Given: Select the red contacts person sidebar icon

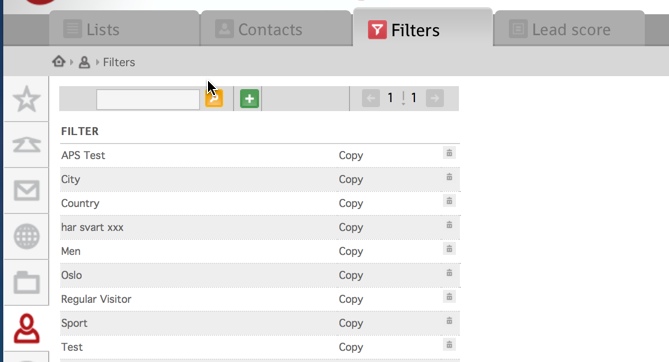Looking at the screenshot, I should 26,329.
